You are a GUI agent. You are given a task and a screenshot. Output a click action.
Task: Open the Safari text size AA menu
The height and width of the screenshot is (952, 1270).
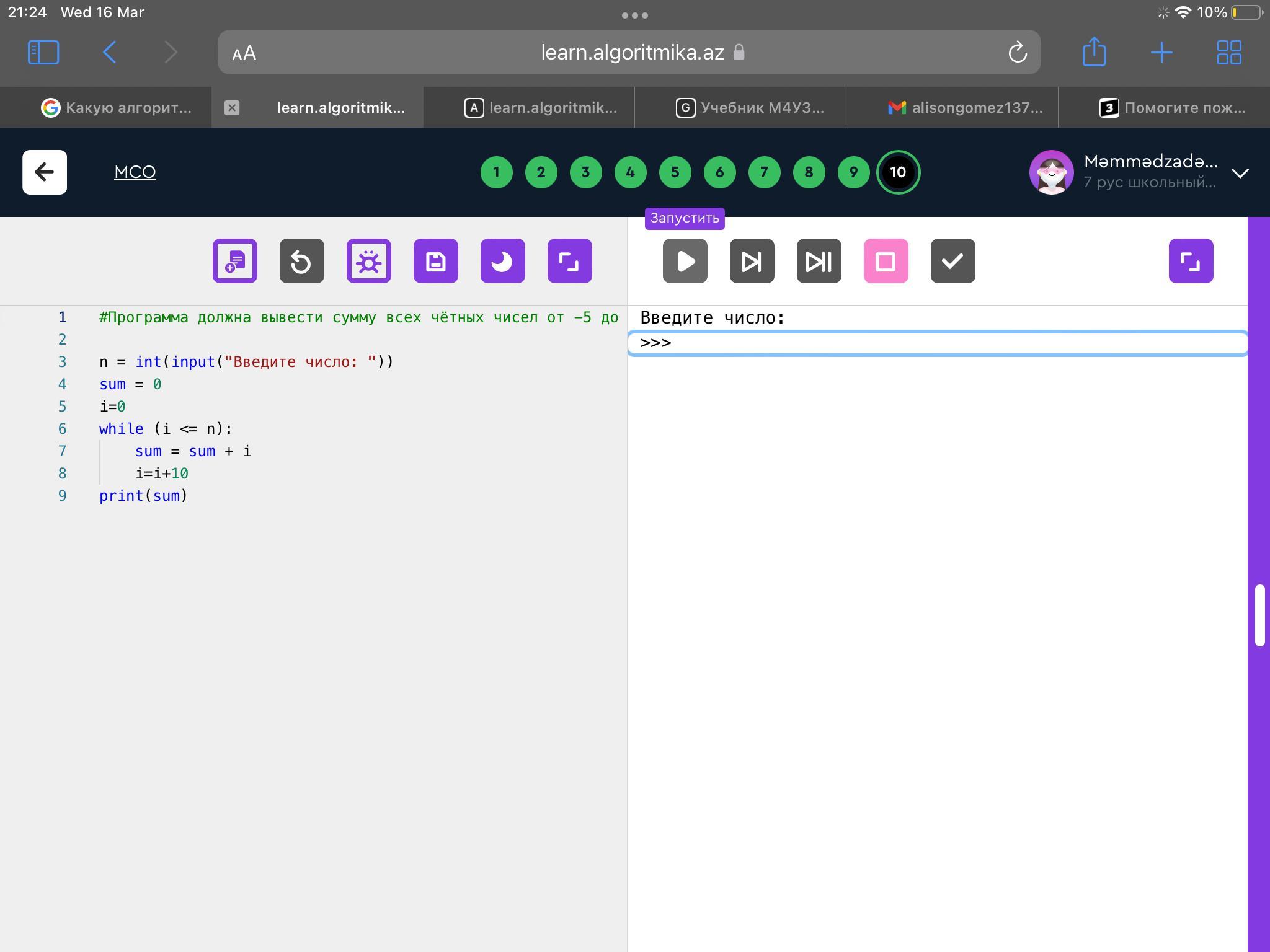click(244, 53)
